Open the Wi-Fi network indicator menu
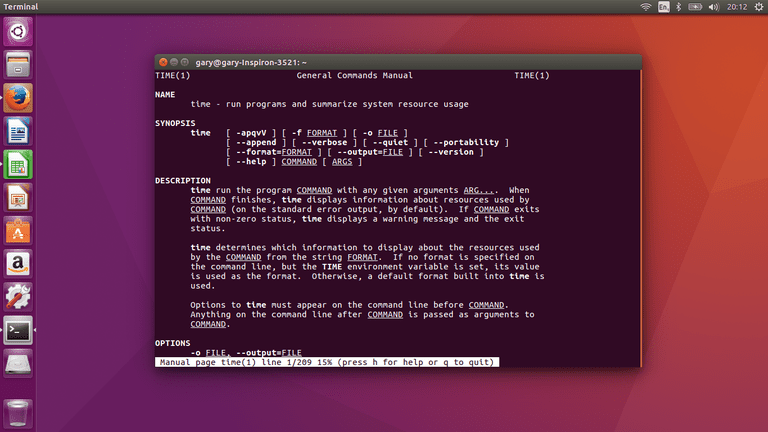Viewport: 768px width, 432px height. tap(645, 7)
